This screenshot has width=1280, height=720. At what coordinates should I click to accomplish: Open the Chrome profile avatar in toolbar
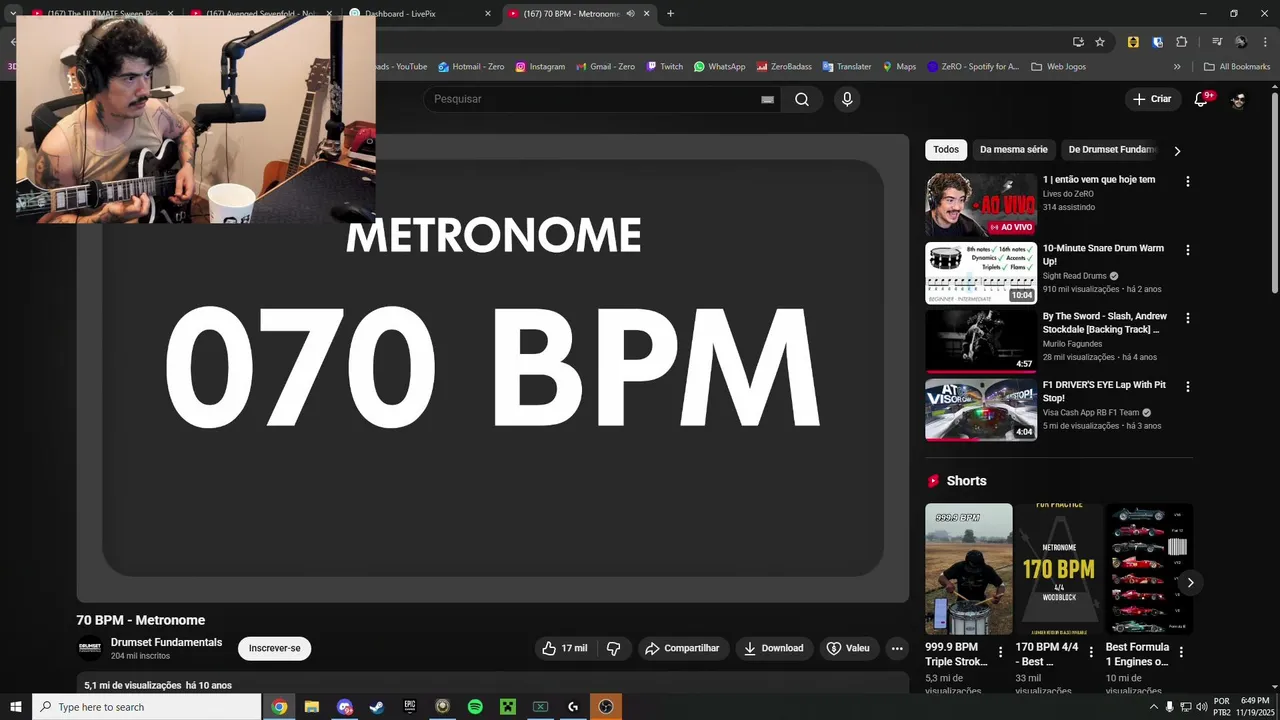pos(1241,42)
